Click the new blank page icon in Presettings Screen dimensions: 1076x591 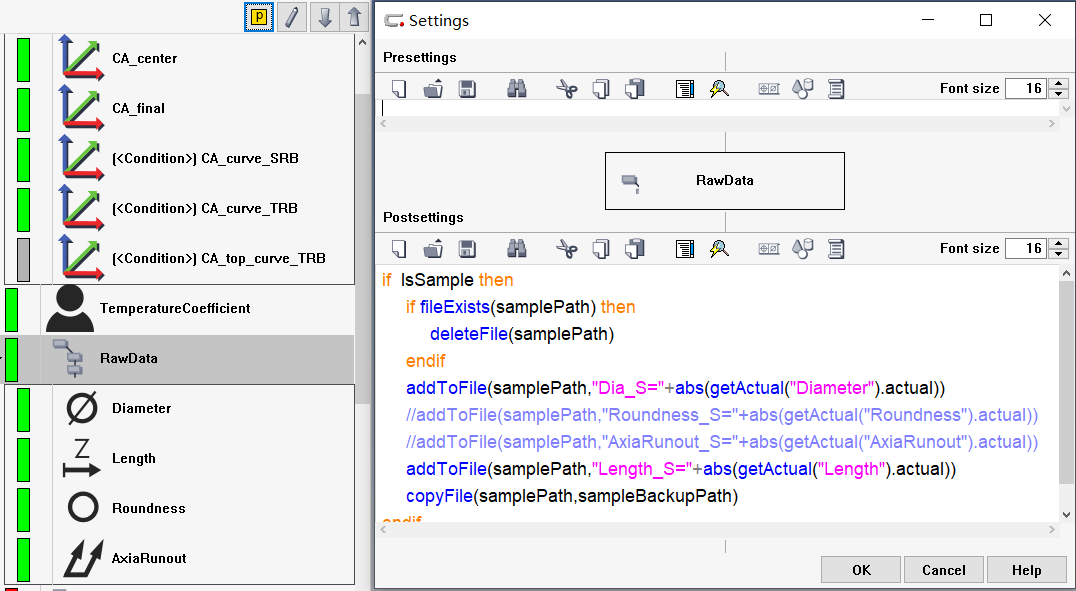(x=399, y=89)
